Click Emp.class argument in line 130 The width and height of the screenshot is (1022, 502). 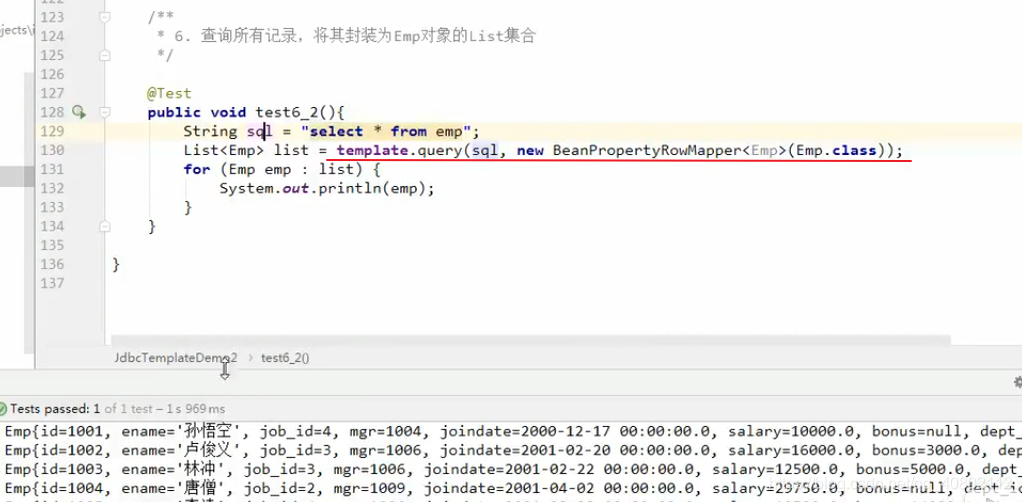(836, 151)
